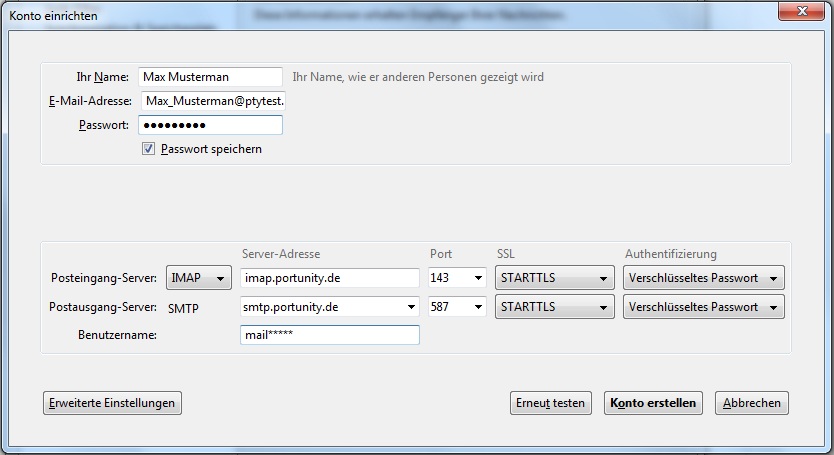Open the Postausgang-Server STARTTLS dropdown
The height and width of the screenshot is (455, 834).
coord(554,307)
